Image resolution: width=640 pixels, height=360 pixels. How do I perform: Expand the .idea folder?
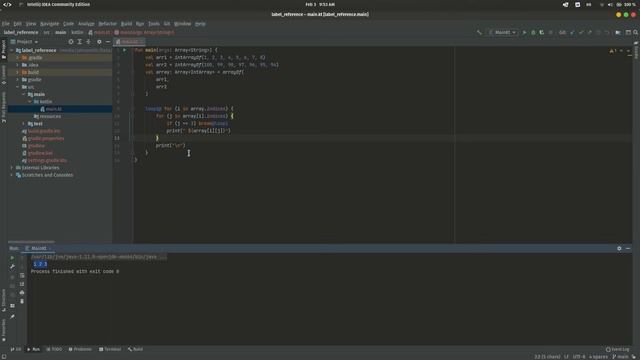point(18,65)
